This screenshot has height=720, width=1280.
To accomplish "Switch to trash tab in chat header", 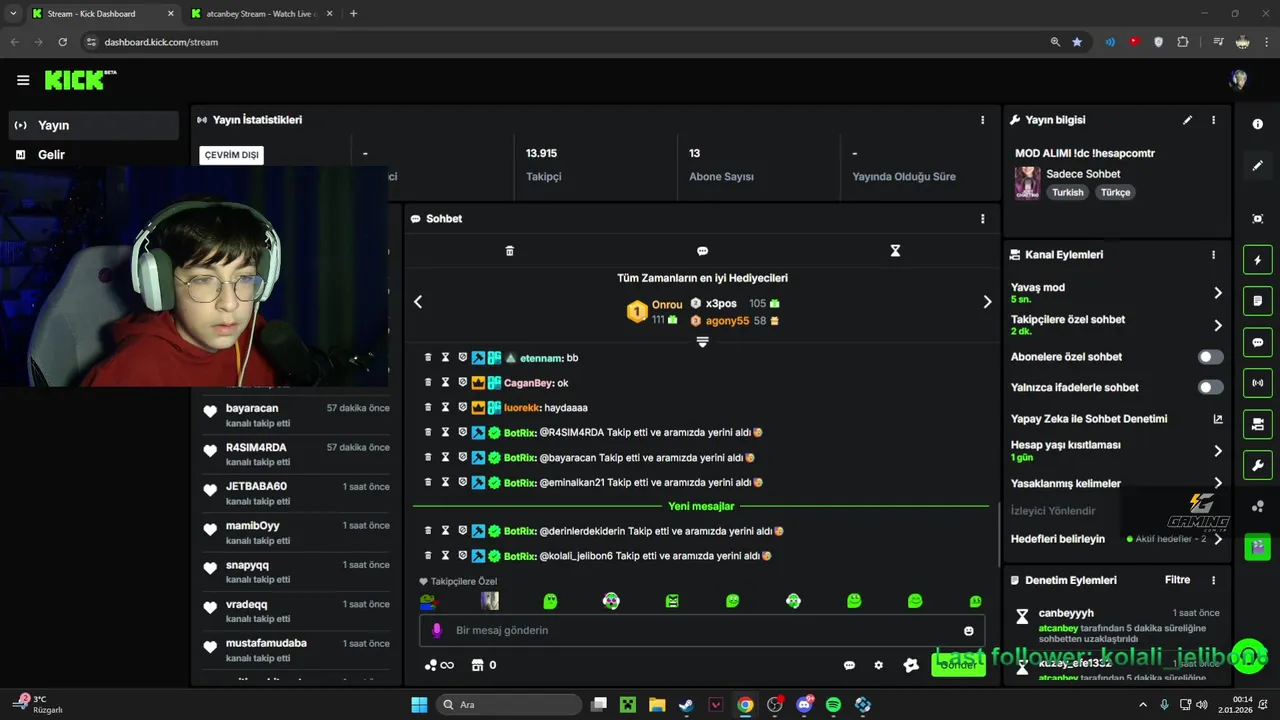I will click(509, 251).
